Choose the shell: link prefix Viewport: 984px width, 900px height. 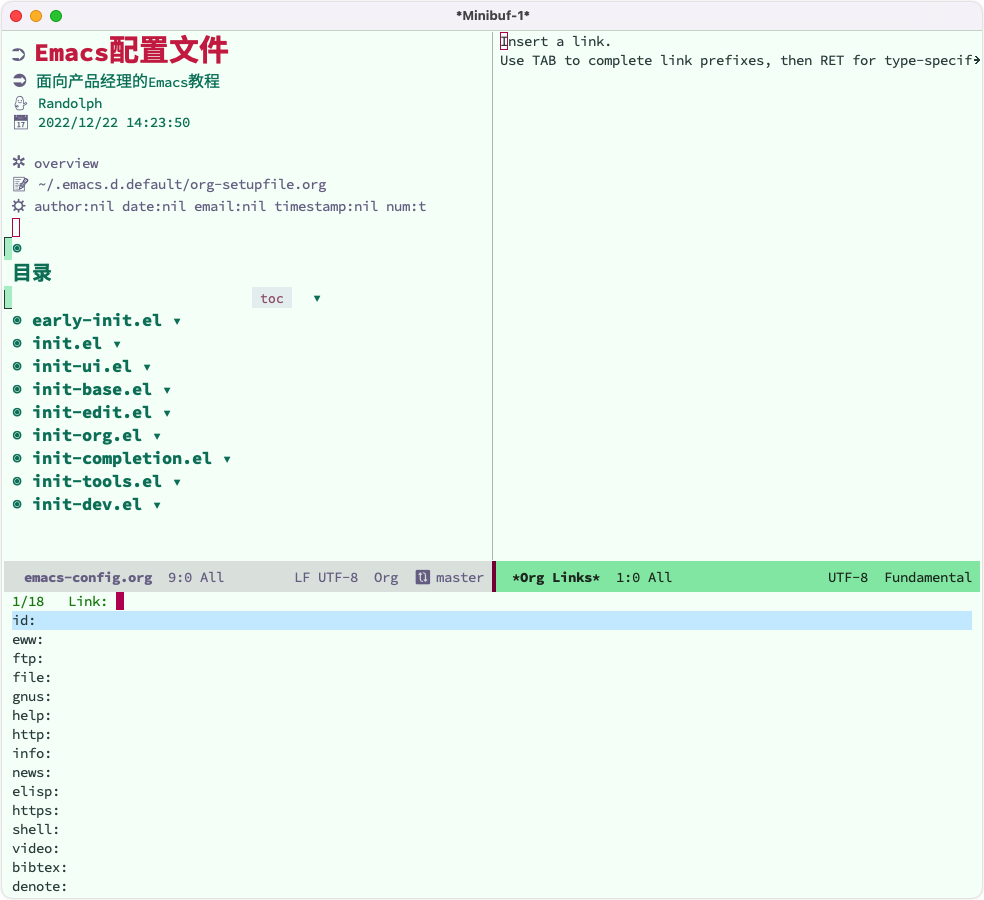492,829
